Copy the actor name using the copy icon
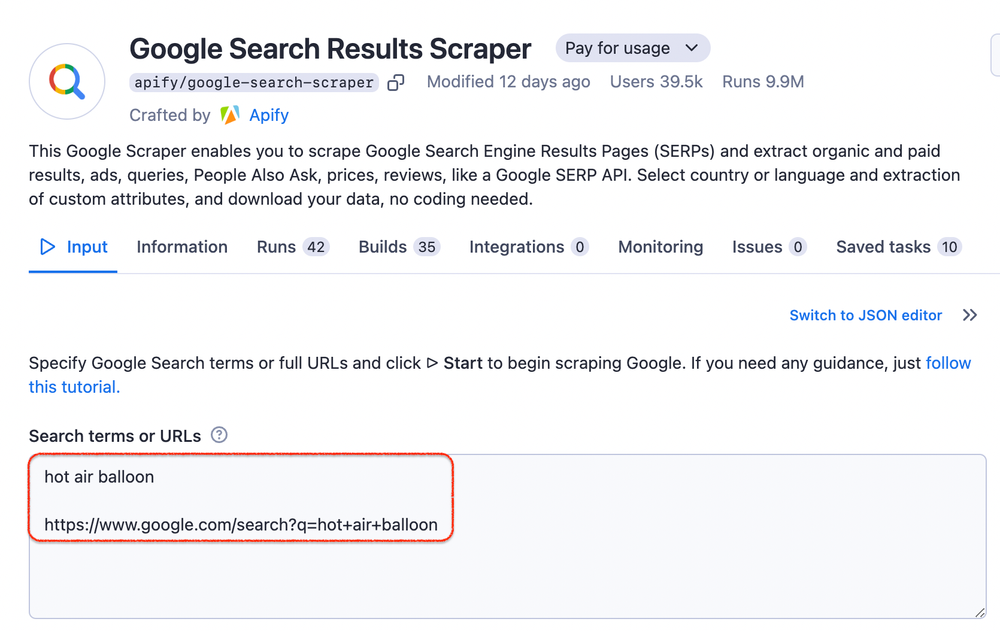Image resolution: width=1000 pixels, height=631 pixels. (396, 82)
